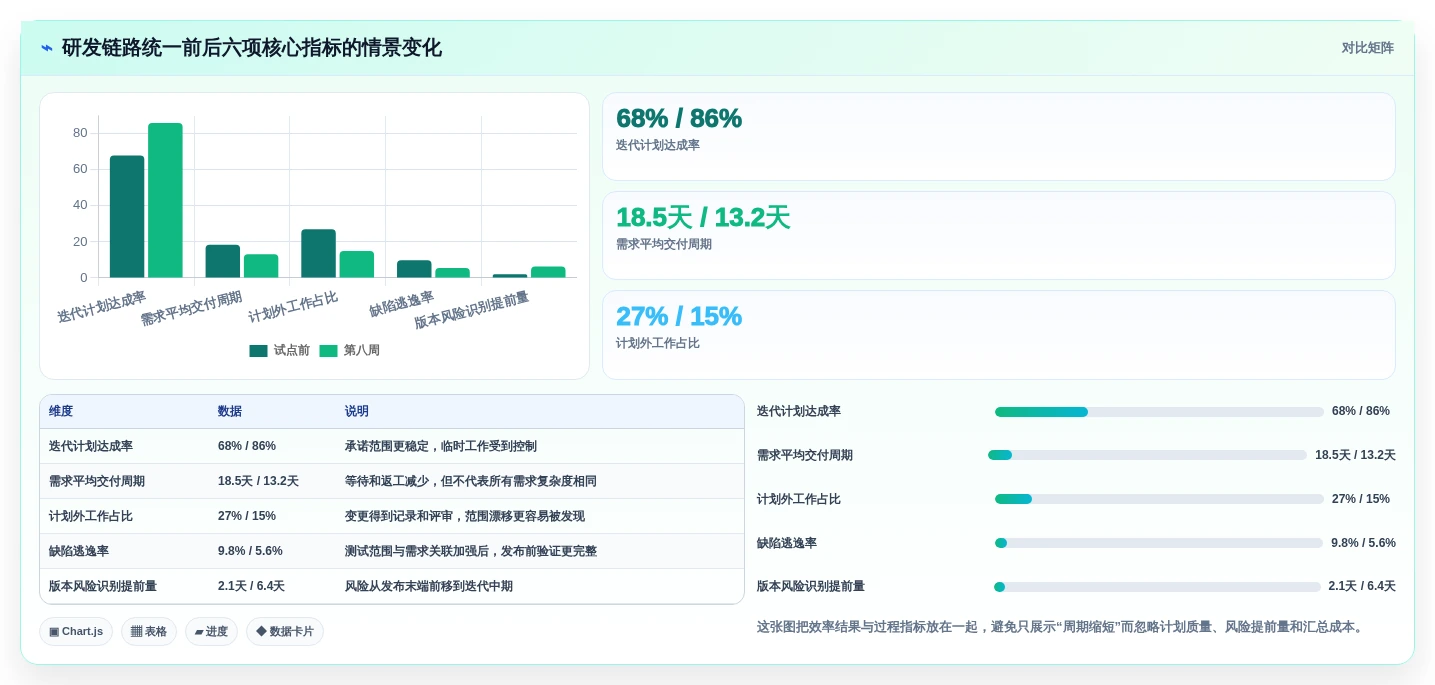Click the 需求平均交付周期 progress bar
This screenshot has height=685, width=1435.
coord(1147,455)
